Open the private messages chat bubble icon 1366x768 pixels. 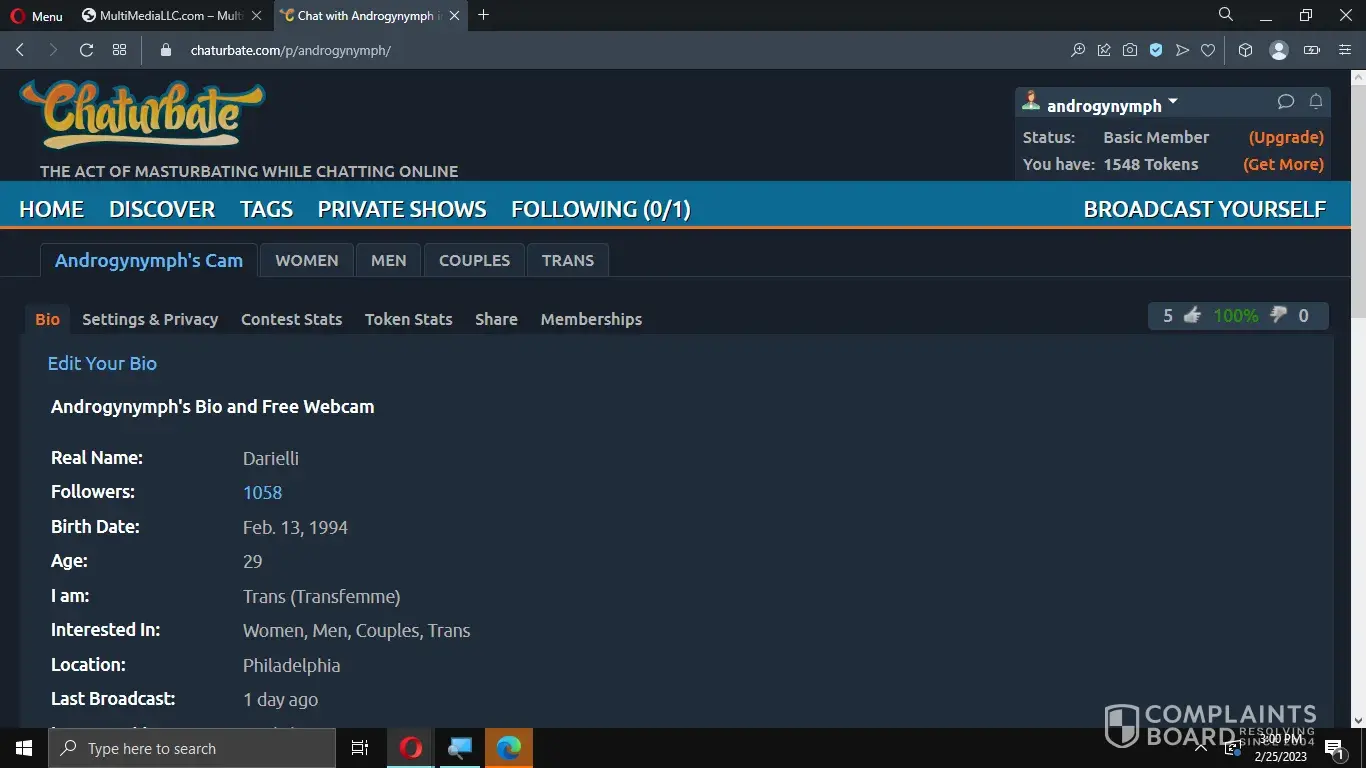[x=1286, y=102]
